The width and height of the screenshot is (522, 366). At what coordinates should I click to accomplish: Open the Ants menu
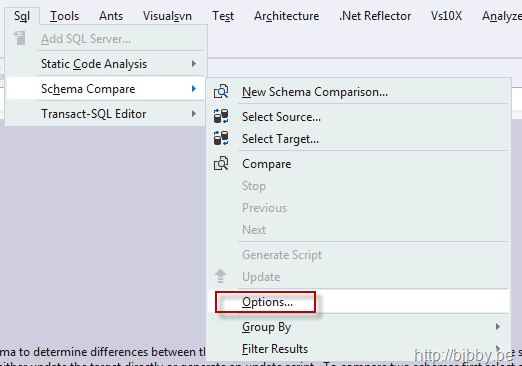point(111,16)
